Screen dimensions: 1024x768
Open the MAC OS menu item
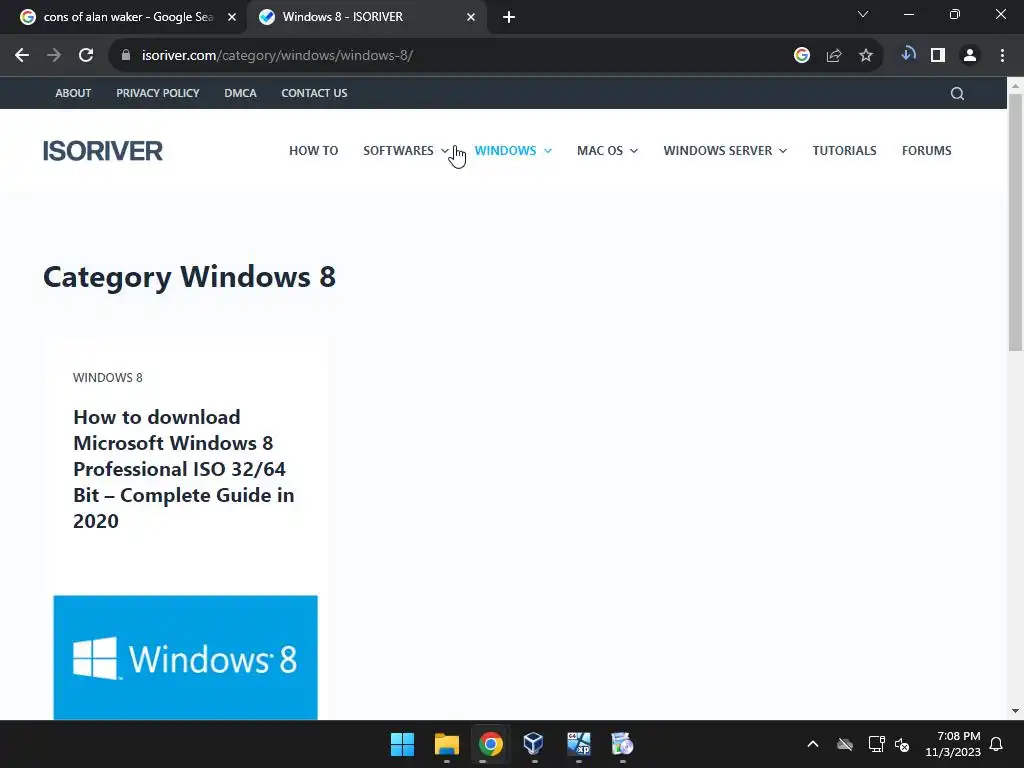point(600,150)
